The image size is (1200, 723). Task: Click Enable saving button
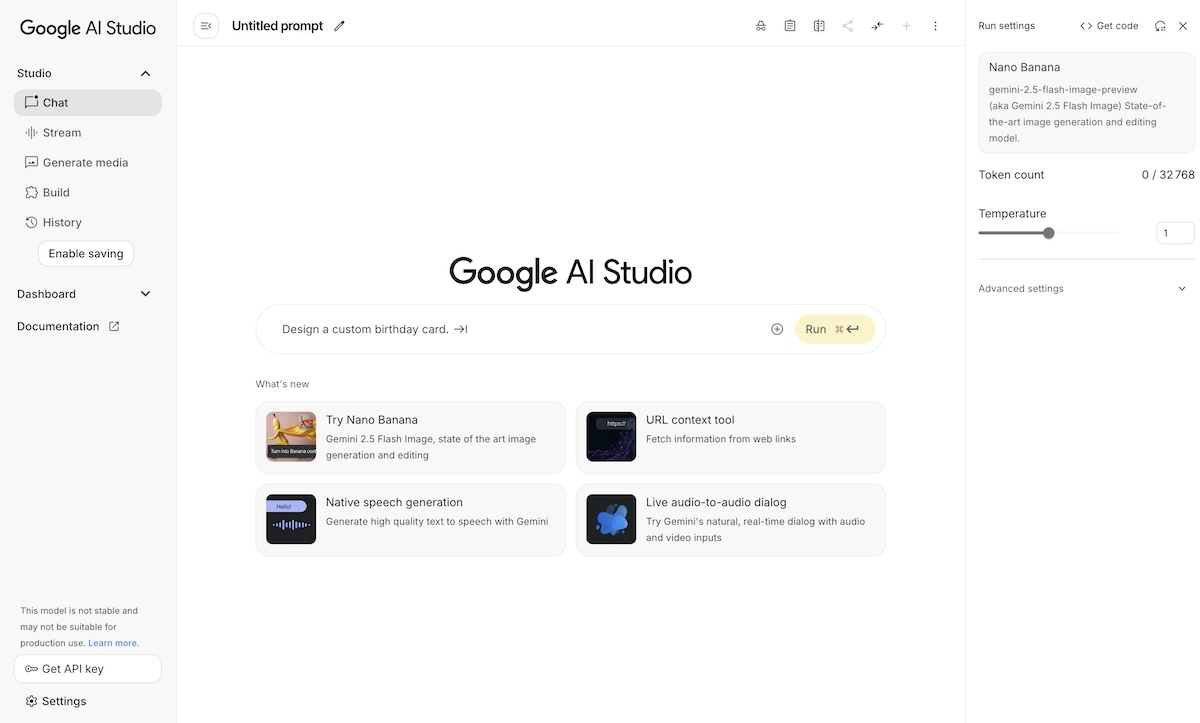[86, 253]
